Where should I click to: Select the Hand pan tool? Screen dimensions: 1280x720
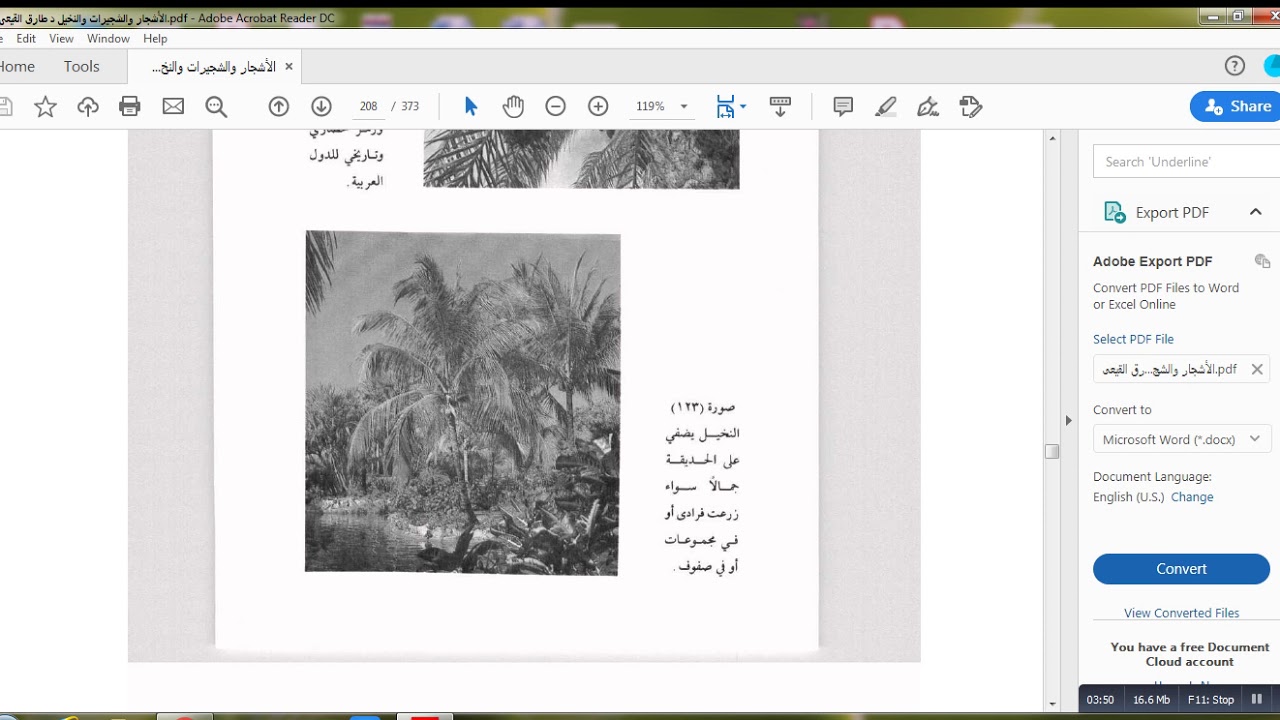513,106
